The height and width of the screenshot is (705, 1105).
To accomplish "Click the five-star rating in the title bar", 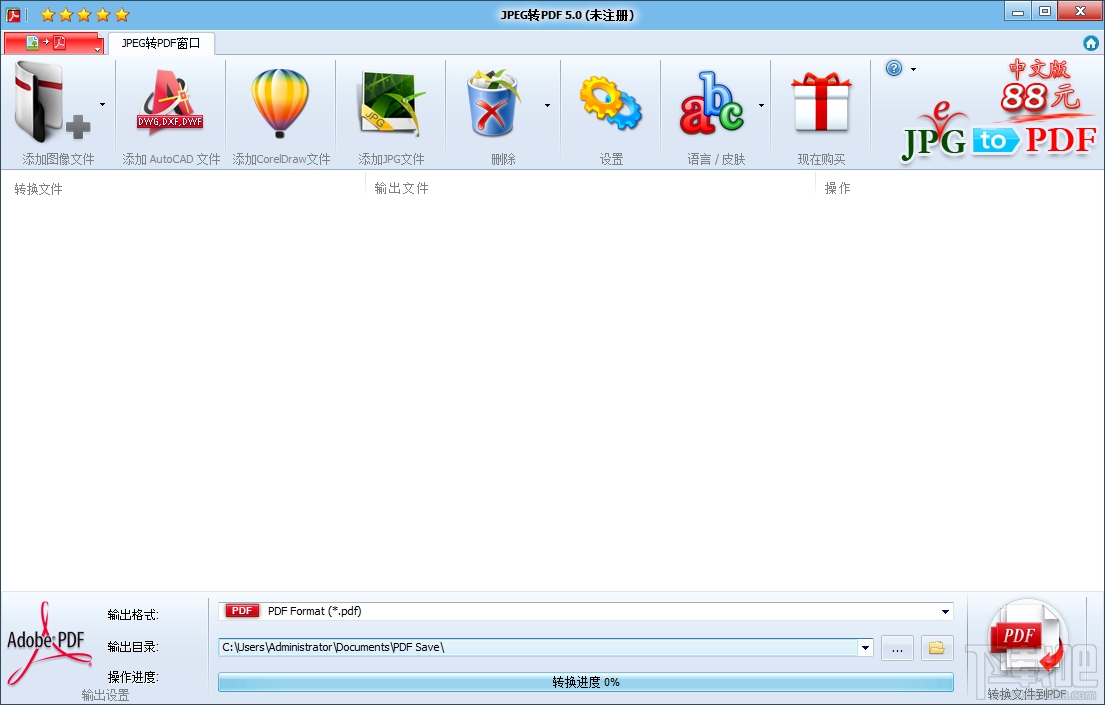I will [x=85, y=14].
